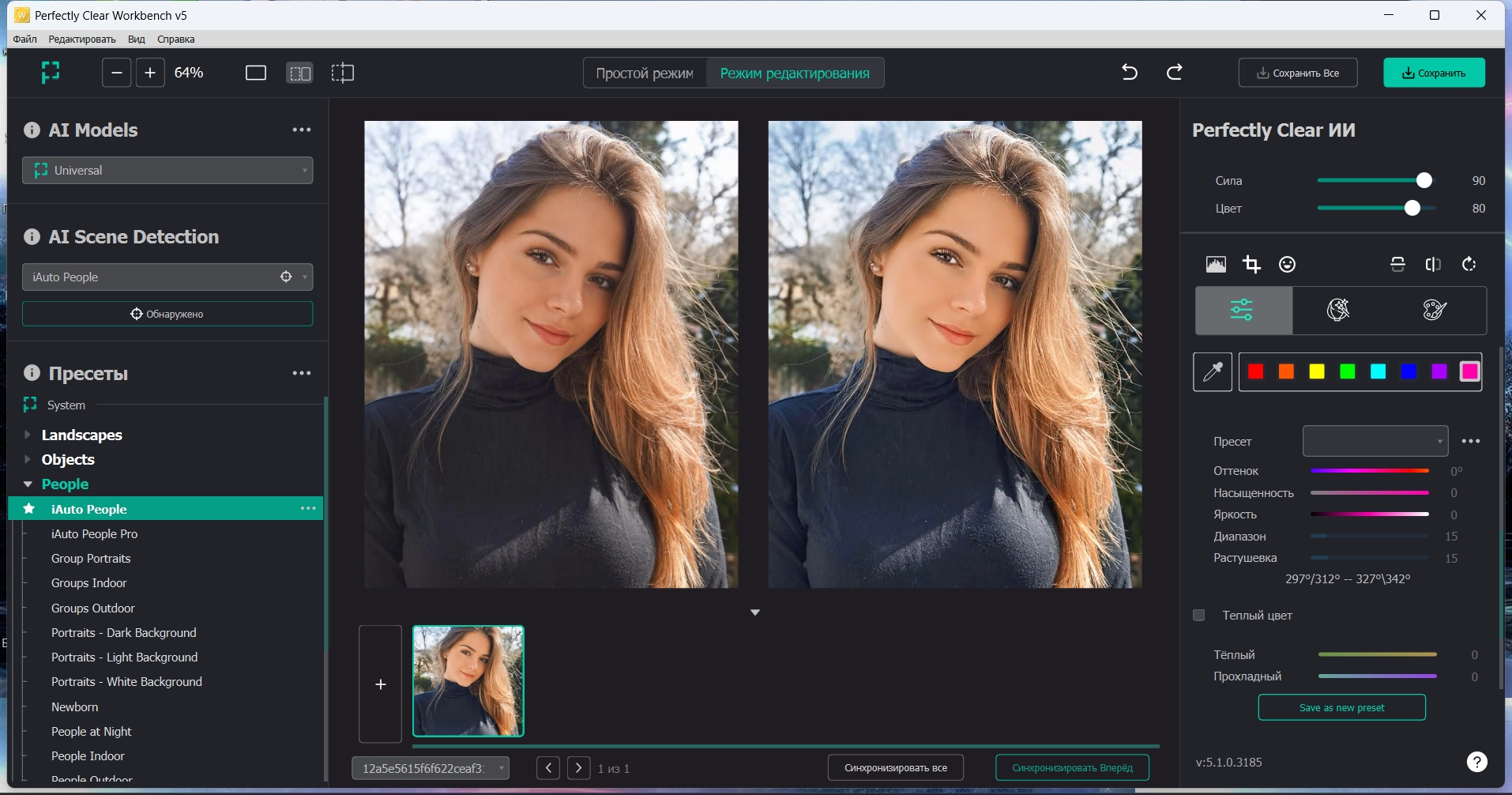Click the green Сохранить button
This screenshot has height=795, width=1512.
point(1434,73)
